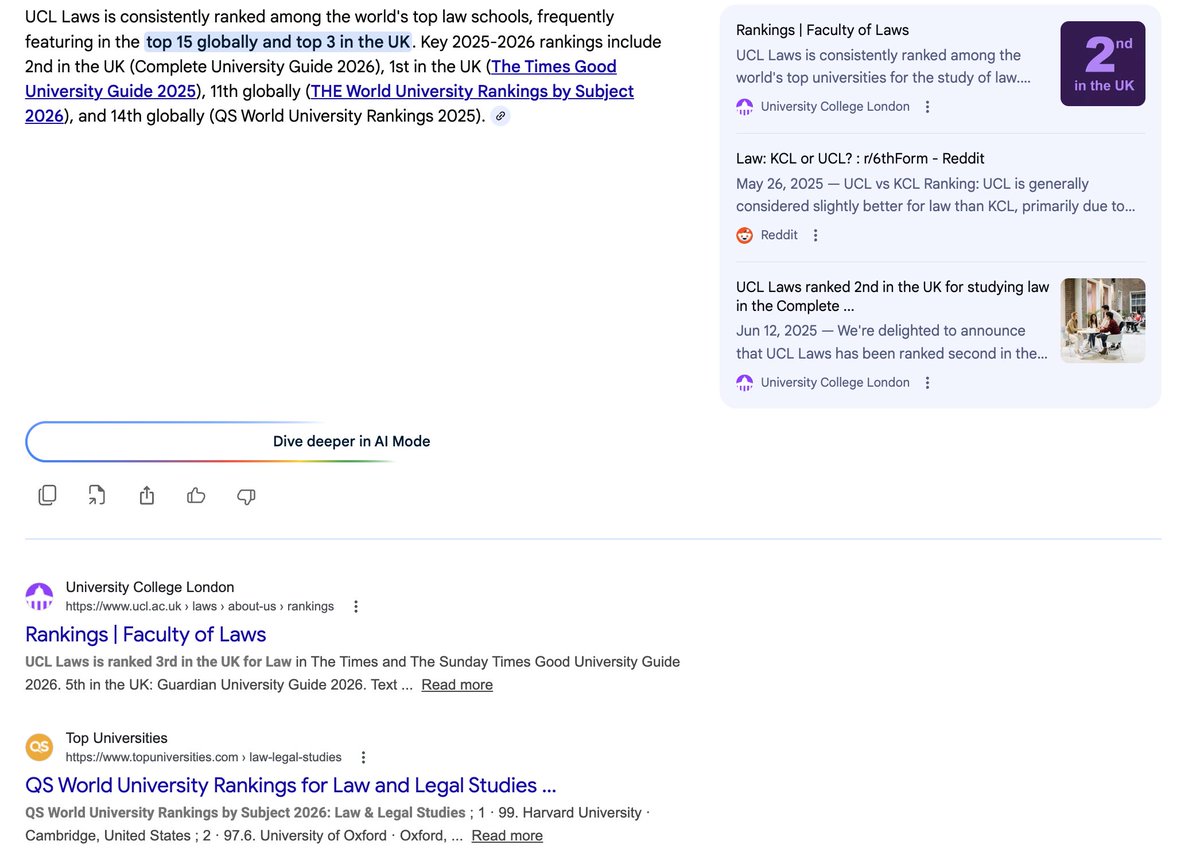The image size is (1200, 864).
Task: Click the UCL favicon in search result
Action: [39, 597]
